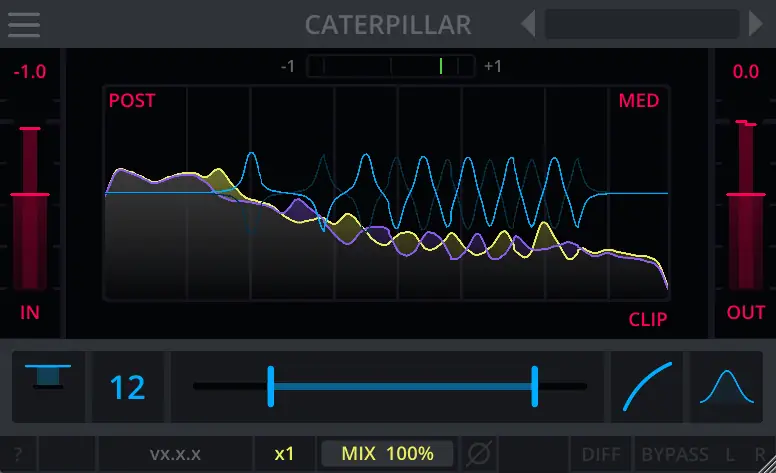Click the MIX 100% field
The image size is (776, 473).
pyautogui.click(x=387, y=453)
